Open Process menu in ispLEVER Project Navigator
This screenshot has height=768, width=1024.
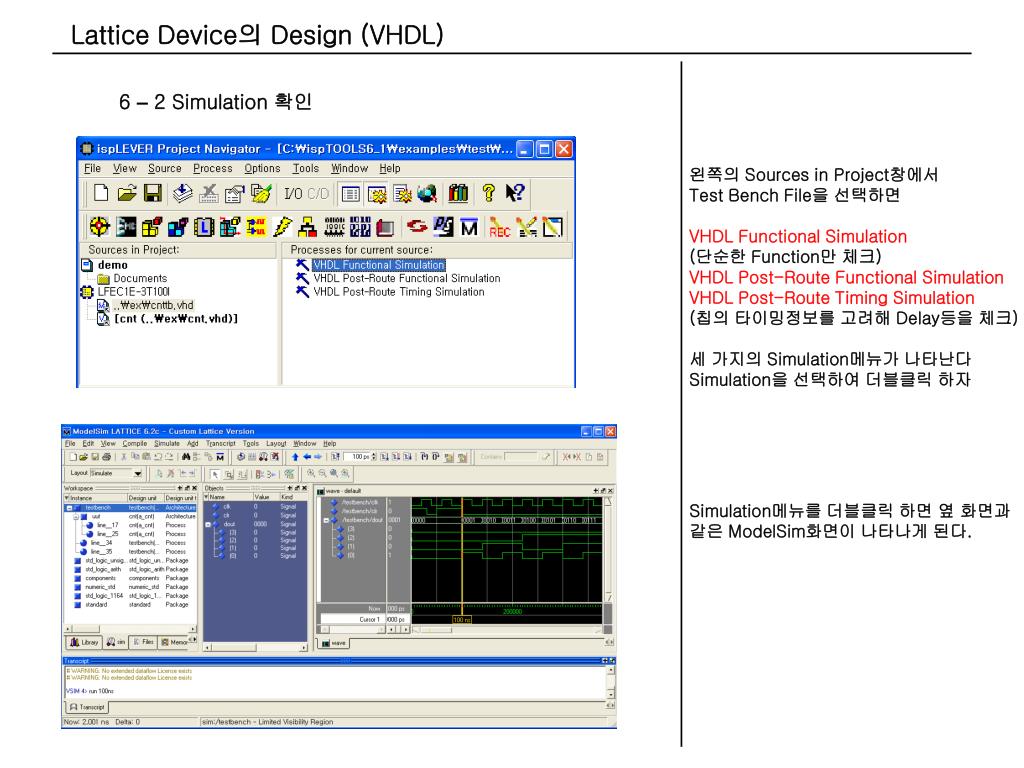212,168
